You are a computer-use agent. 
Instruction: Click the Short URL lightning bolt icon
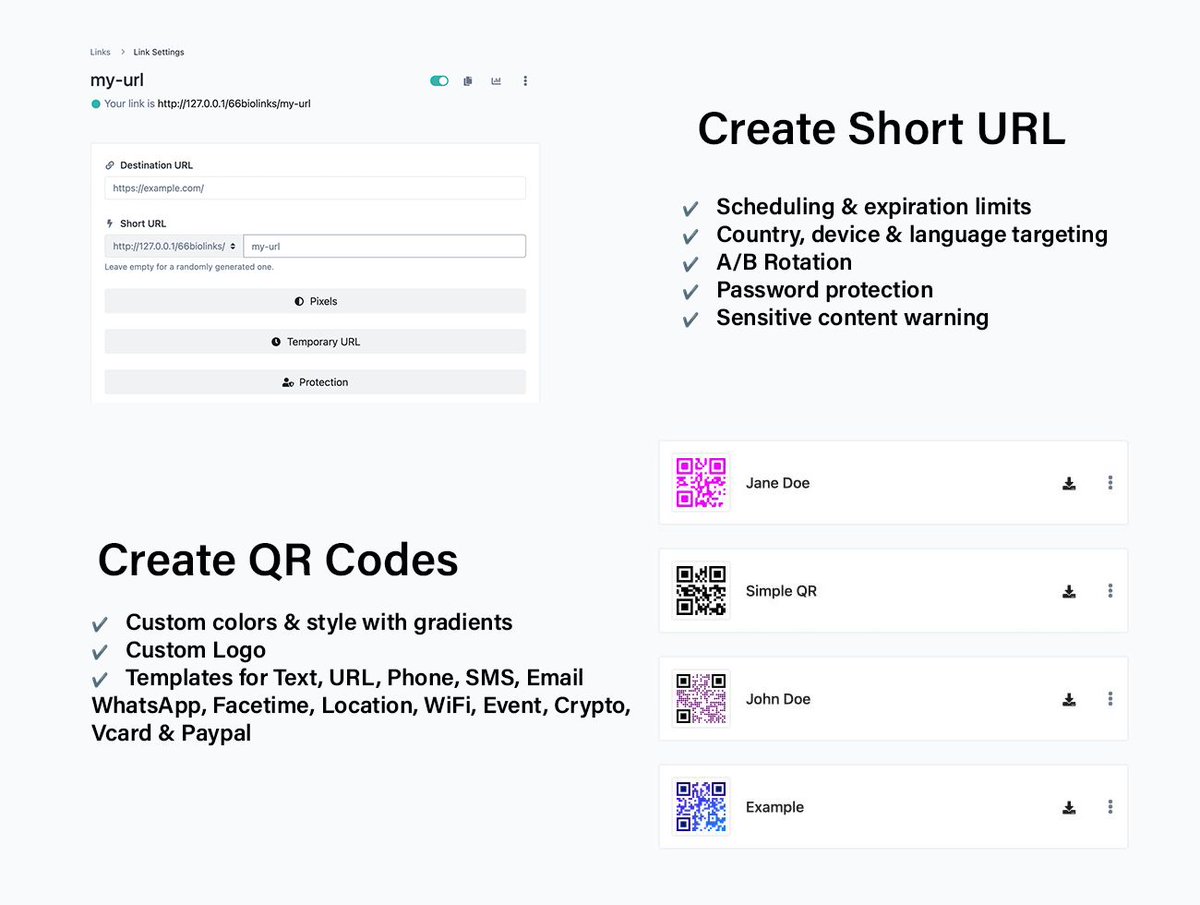pyautogui.click(x=110, y=224)
